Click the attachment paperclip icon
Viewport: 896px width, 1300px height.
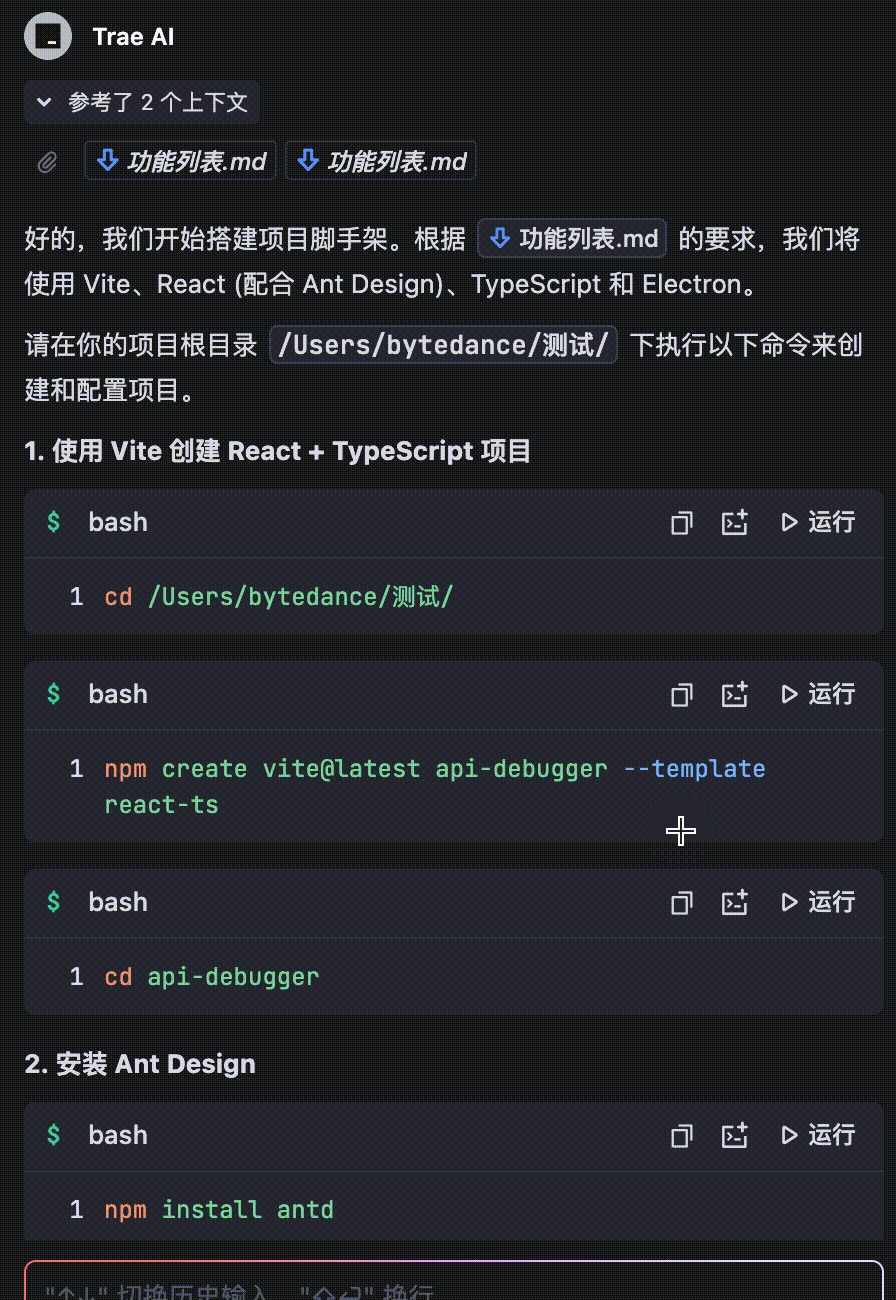coord(47,161)
